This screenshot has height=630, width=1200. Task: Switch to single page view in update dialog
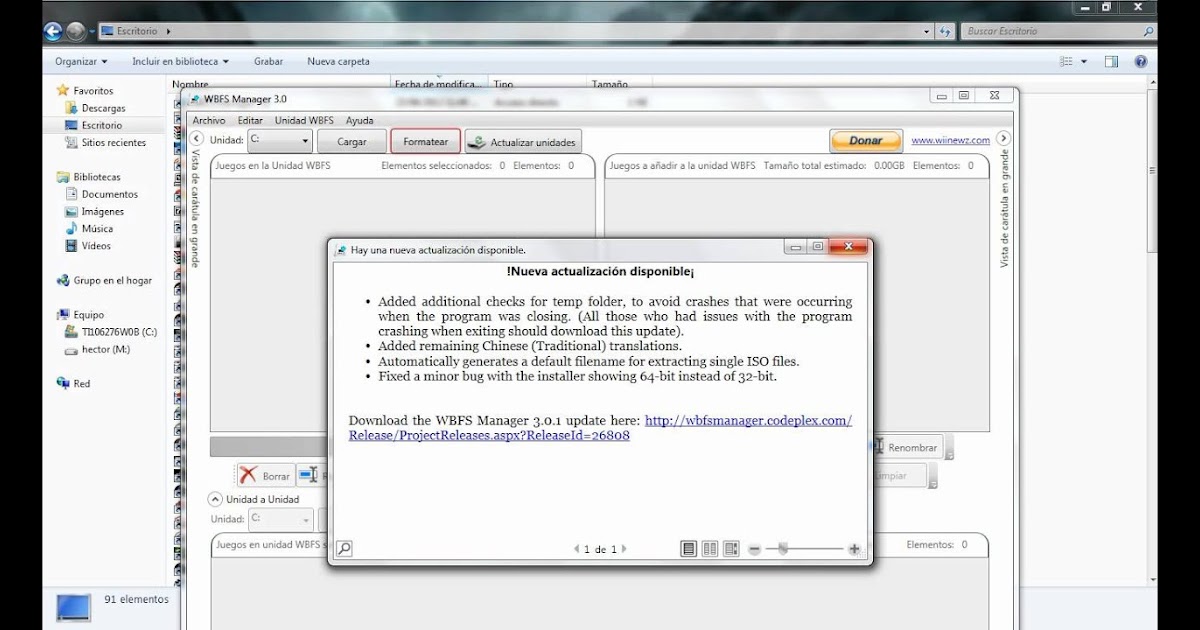[689, 549]
